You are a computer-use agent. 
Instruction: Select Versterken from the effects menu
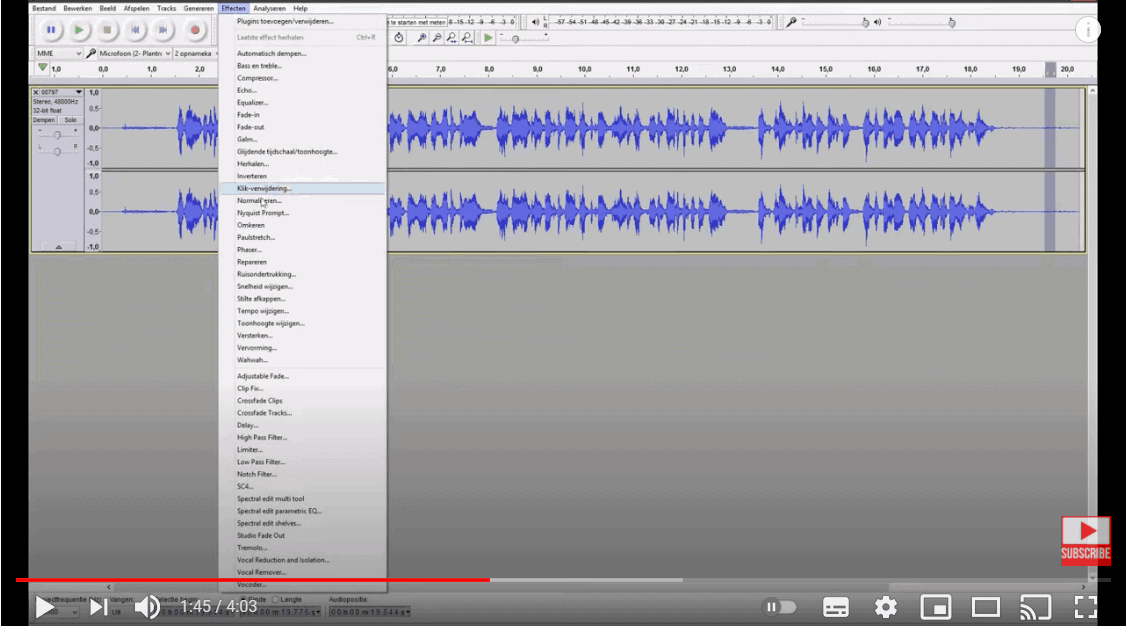click(302, 335)
